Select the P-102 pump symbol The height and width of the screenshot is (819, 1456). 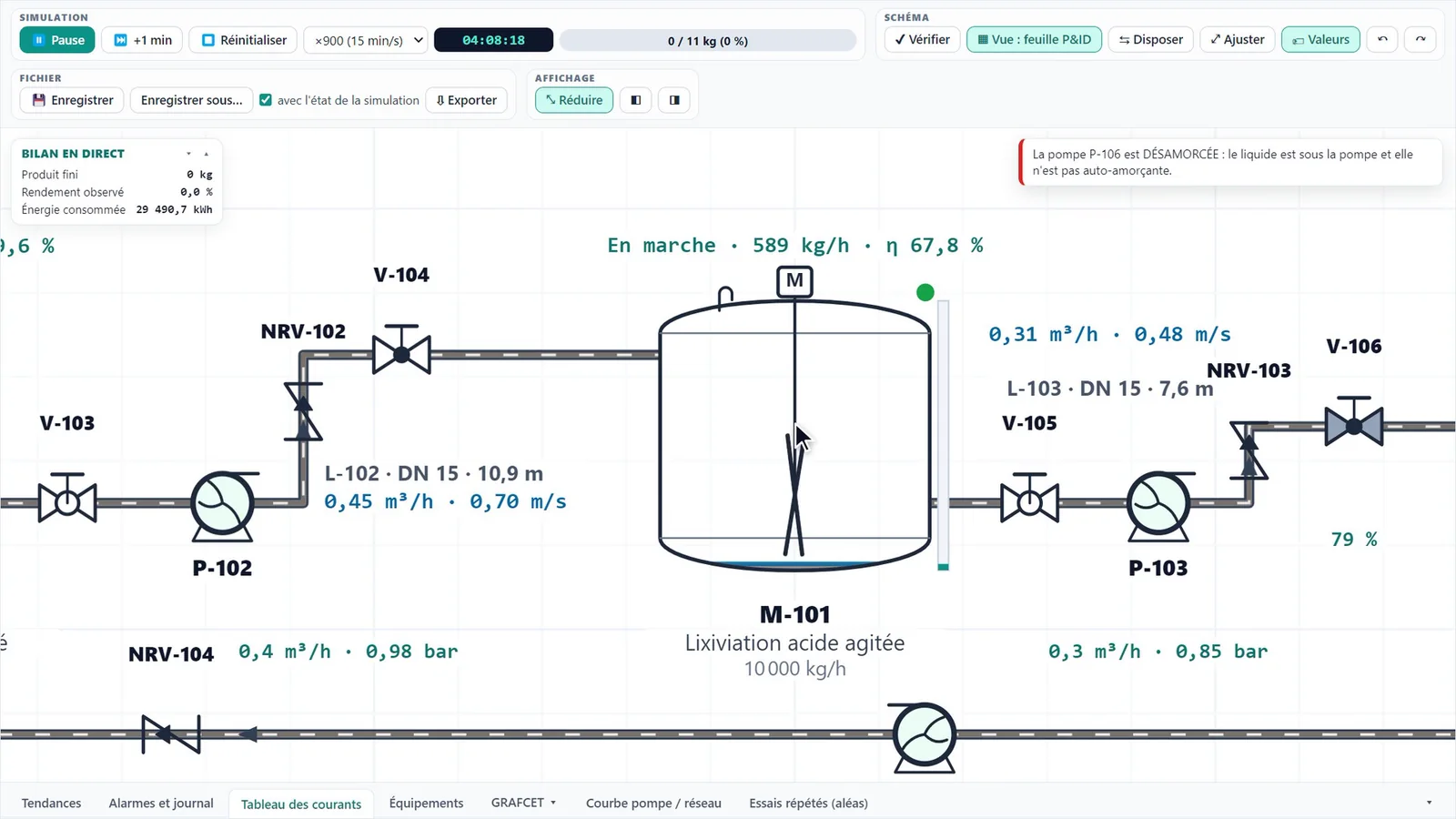222,505
